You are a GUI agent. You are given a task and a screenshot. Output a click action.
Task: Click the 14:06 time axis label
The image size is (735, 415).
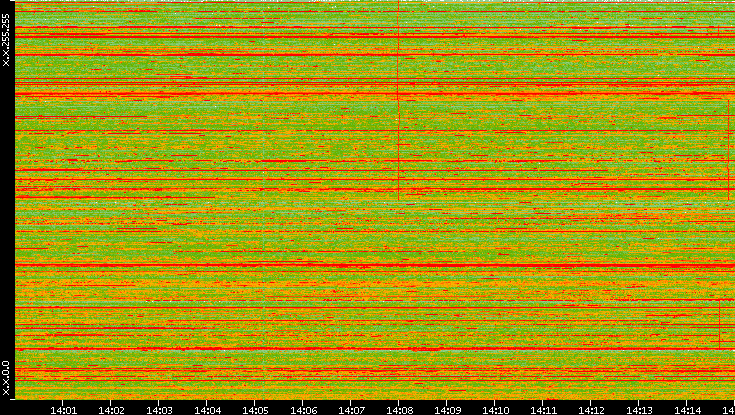click(x=303, y=410)
